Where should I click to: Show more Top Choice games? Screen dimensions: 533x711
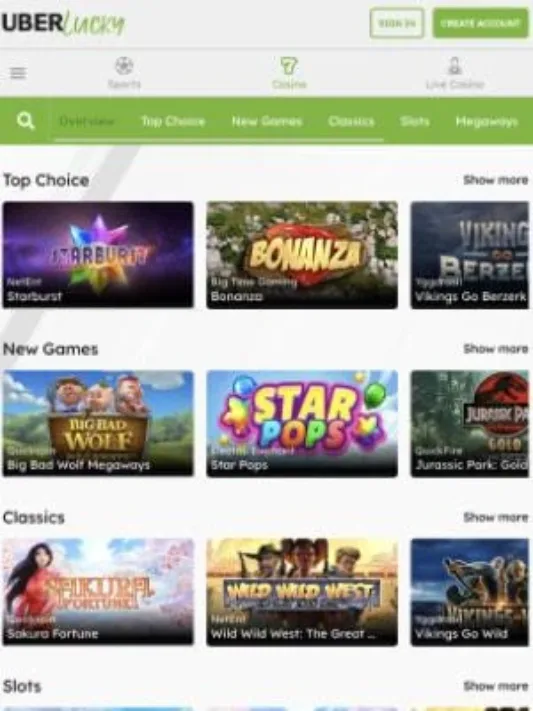coord(496,180)
